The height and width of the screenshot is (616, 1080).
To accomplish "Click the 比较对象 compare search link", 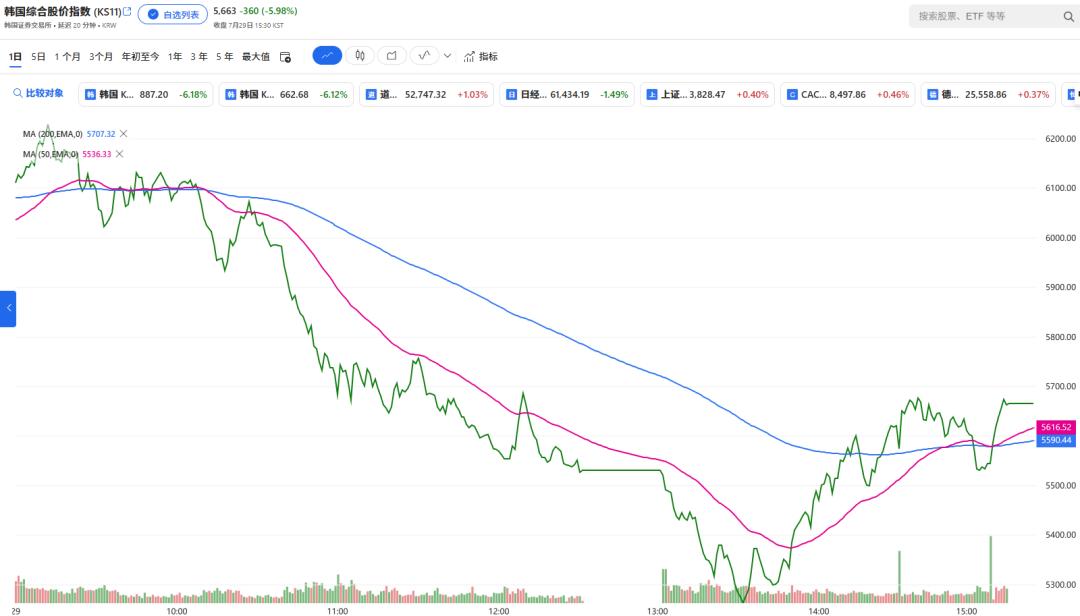I will pyautogui.click(x=39, y=93).
